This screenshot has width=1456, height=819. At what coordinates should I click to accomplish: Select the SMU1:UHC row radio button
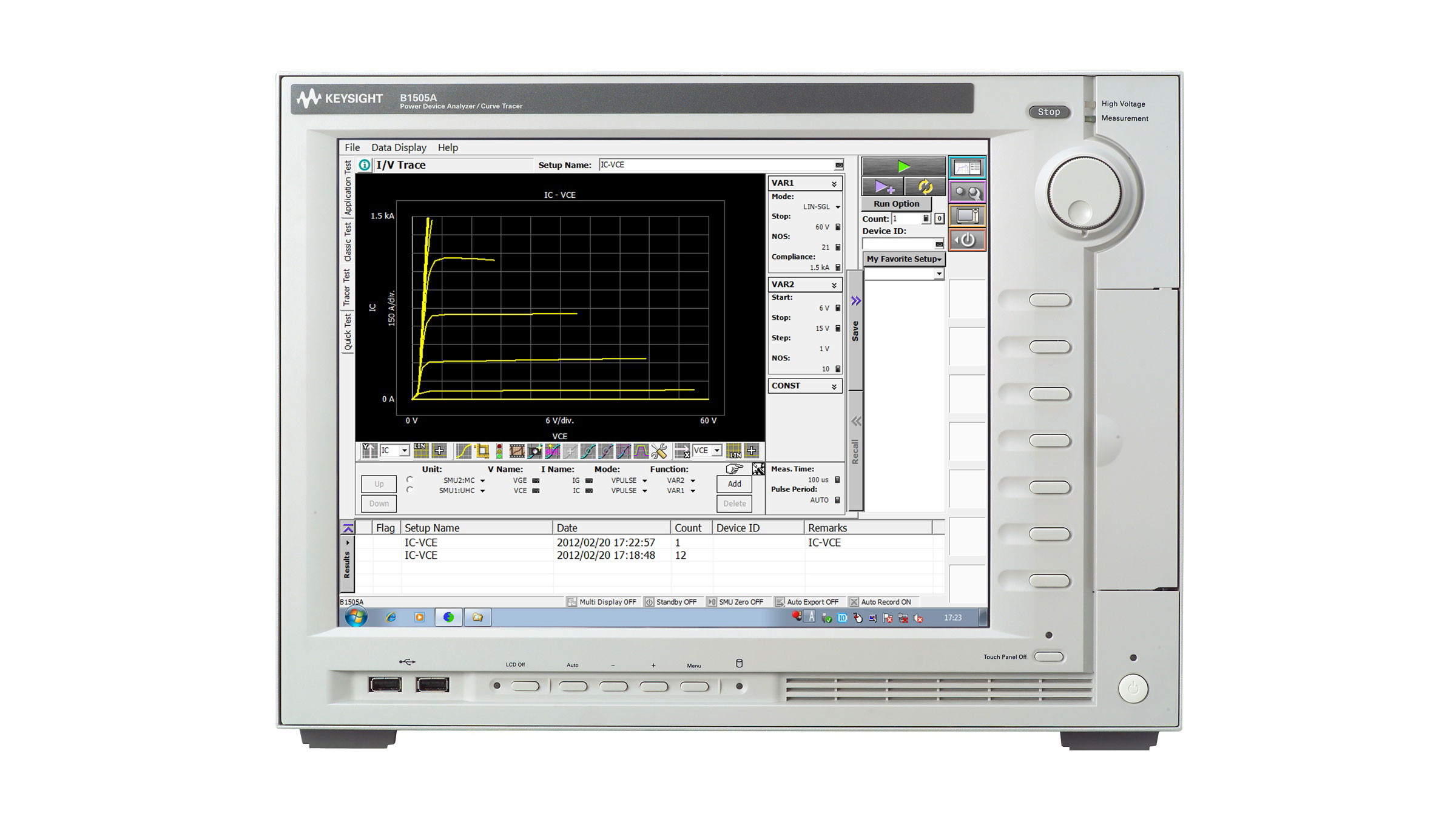(x=409, y=490)
